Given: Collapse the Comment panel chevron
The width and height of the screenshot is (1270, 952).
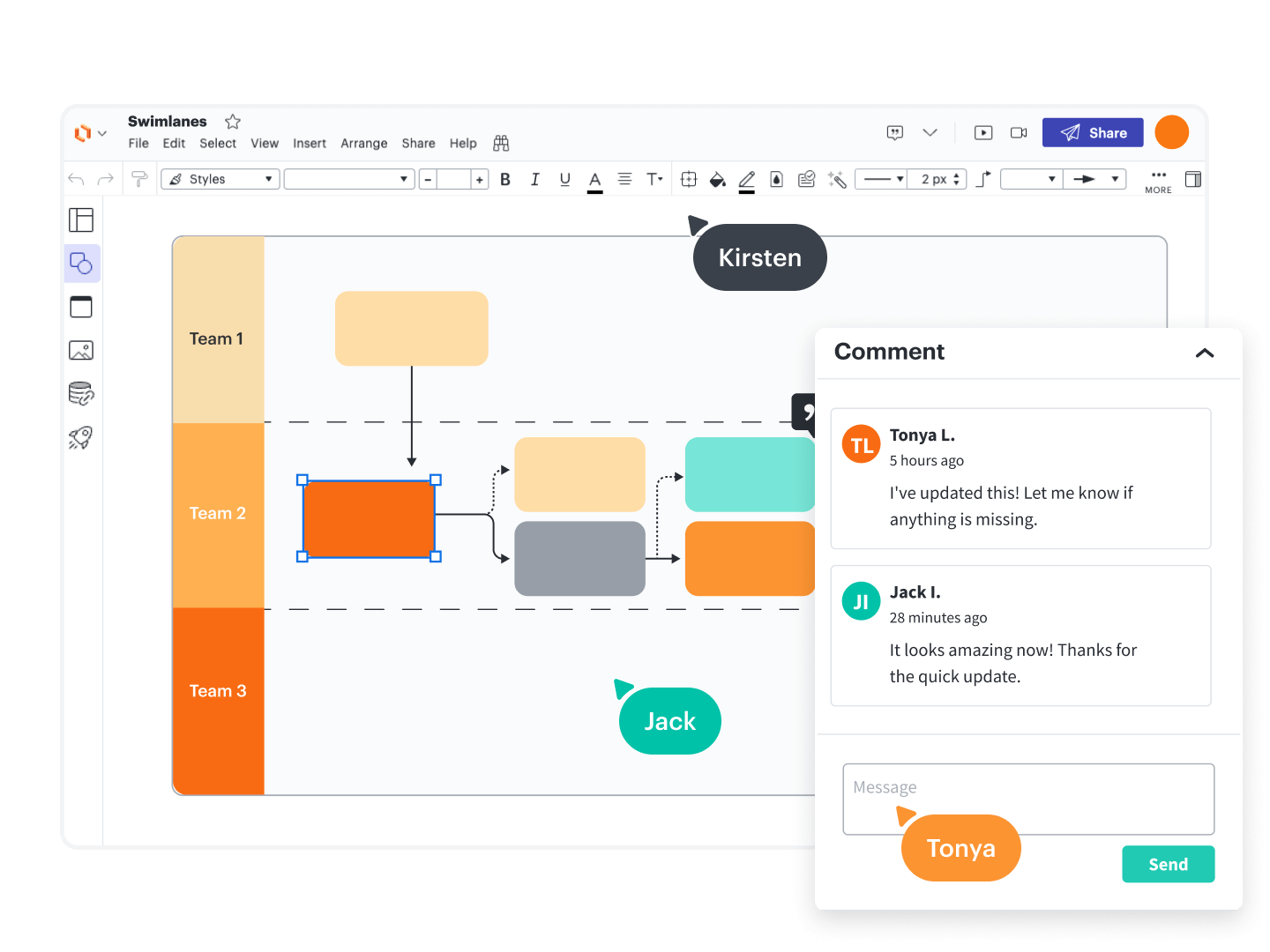Looking at the screenshot, I should pyautogui.click(x=1205, y=353).
